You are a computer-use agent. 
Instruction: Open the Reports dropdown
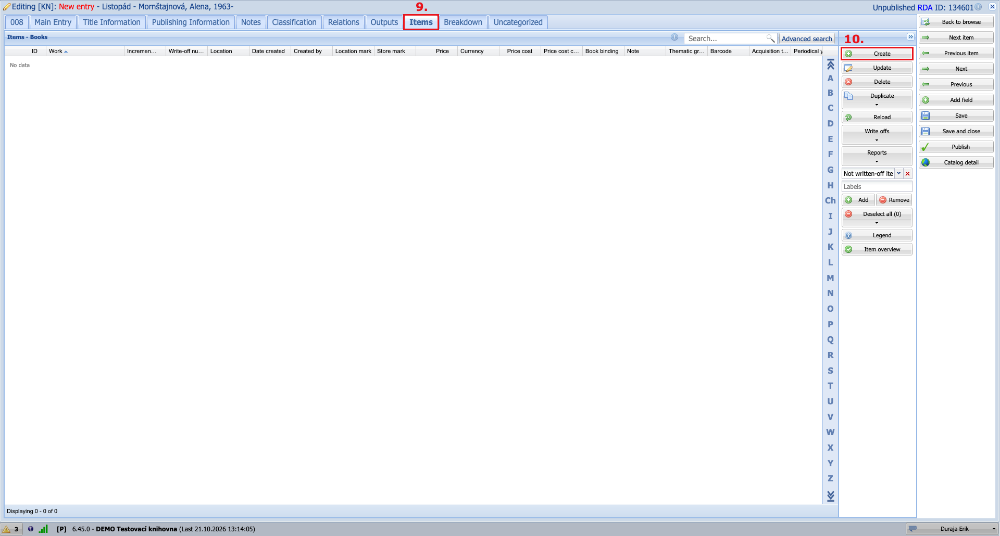pos(877,156)
